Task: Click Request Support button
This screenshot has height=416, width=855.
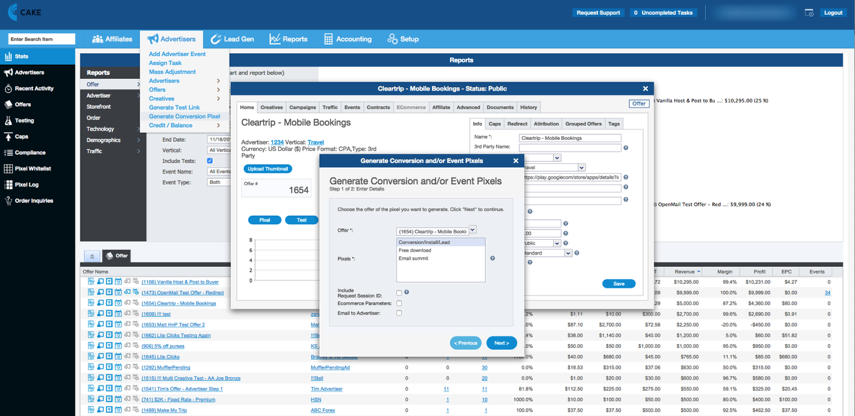Action: pos(598,13)
